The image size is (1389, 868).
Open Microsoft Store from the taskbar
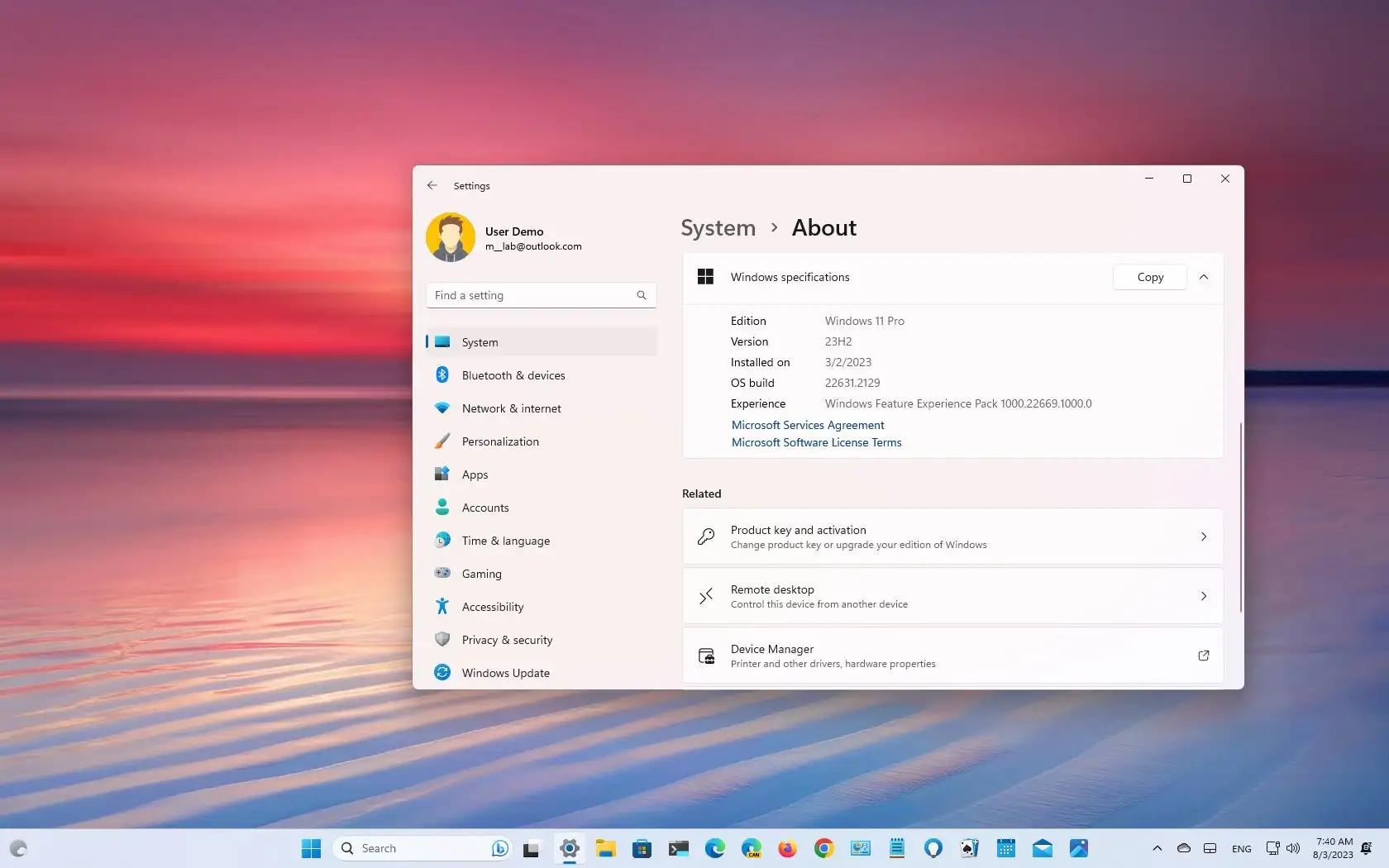tap(642, 848)
